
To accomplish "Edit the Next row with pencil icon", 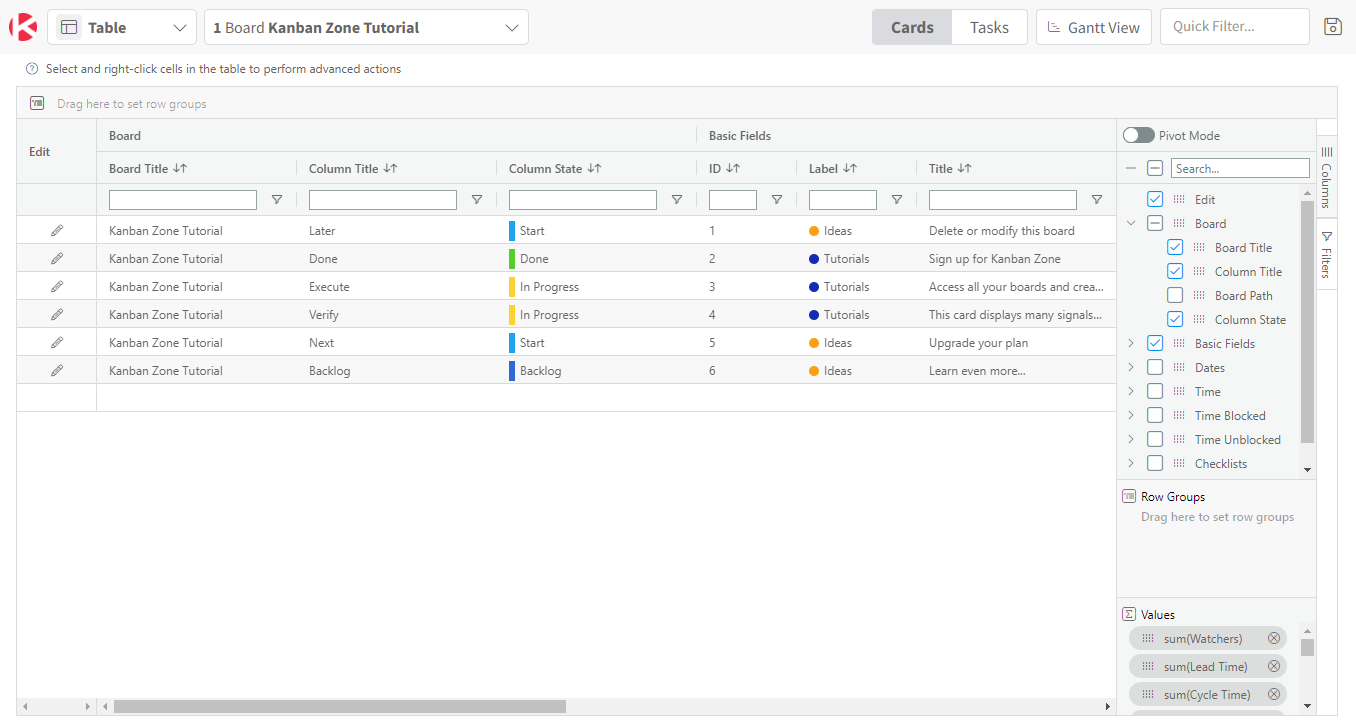I will tap(57, 342).
